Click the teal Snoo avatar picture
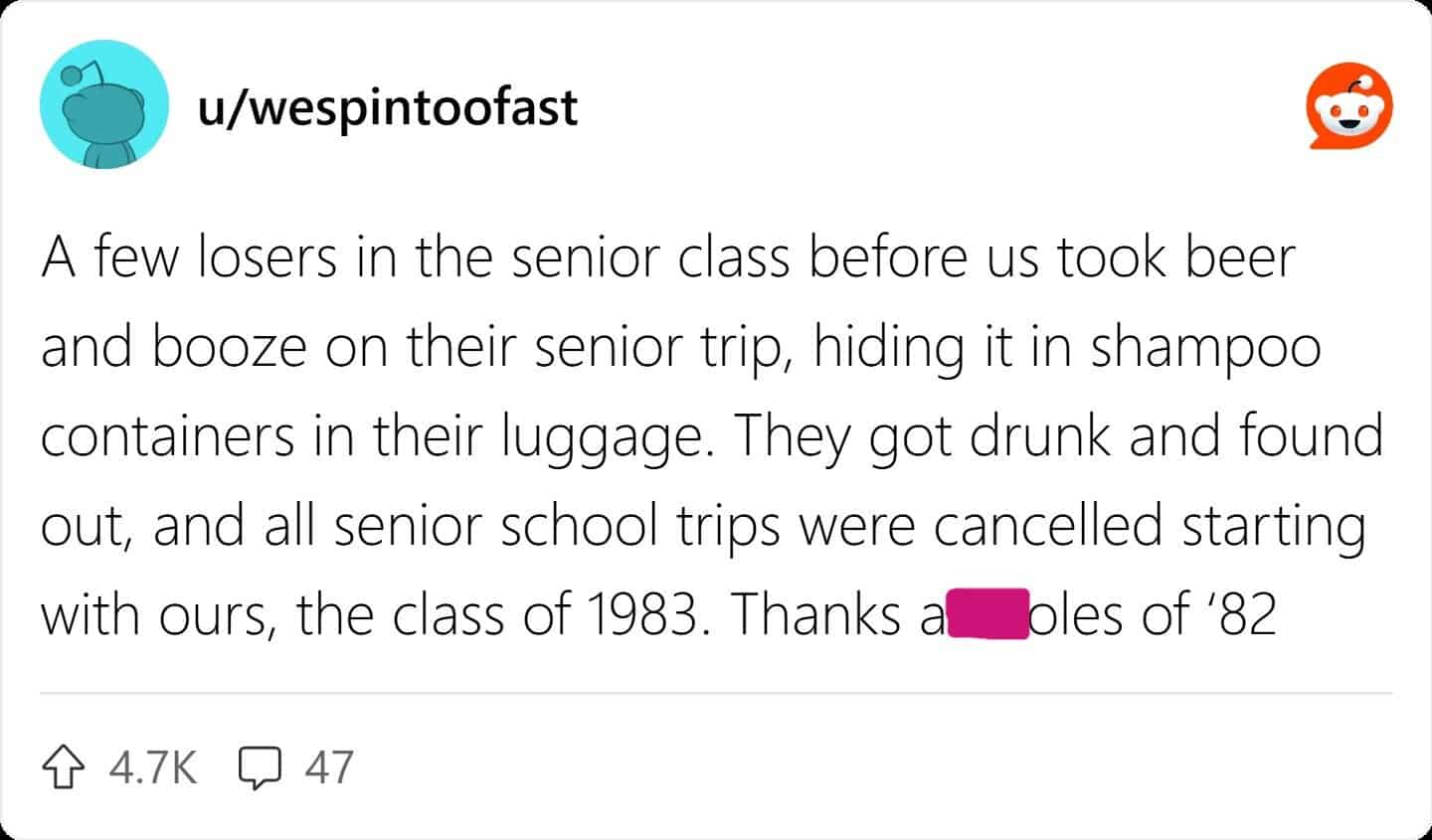Image resolution: width=1432 pixels, height=840 pixels. click(103, 103)
